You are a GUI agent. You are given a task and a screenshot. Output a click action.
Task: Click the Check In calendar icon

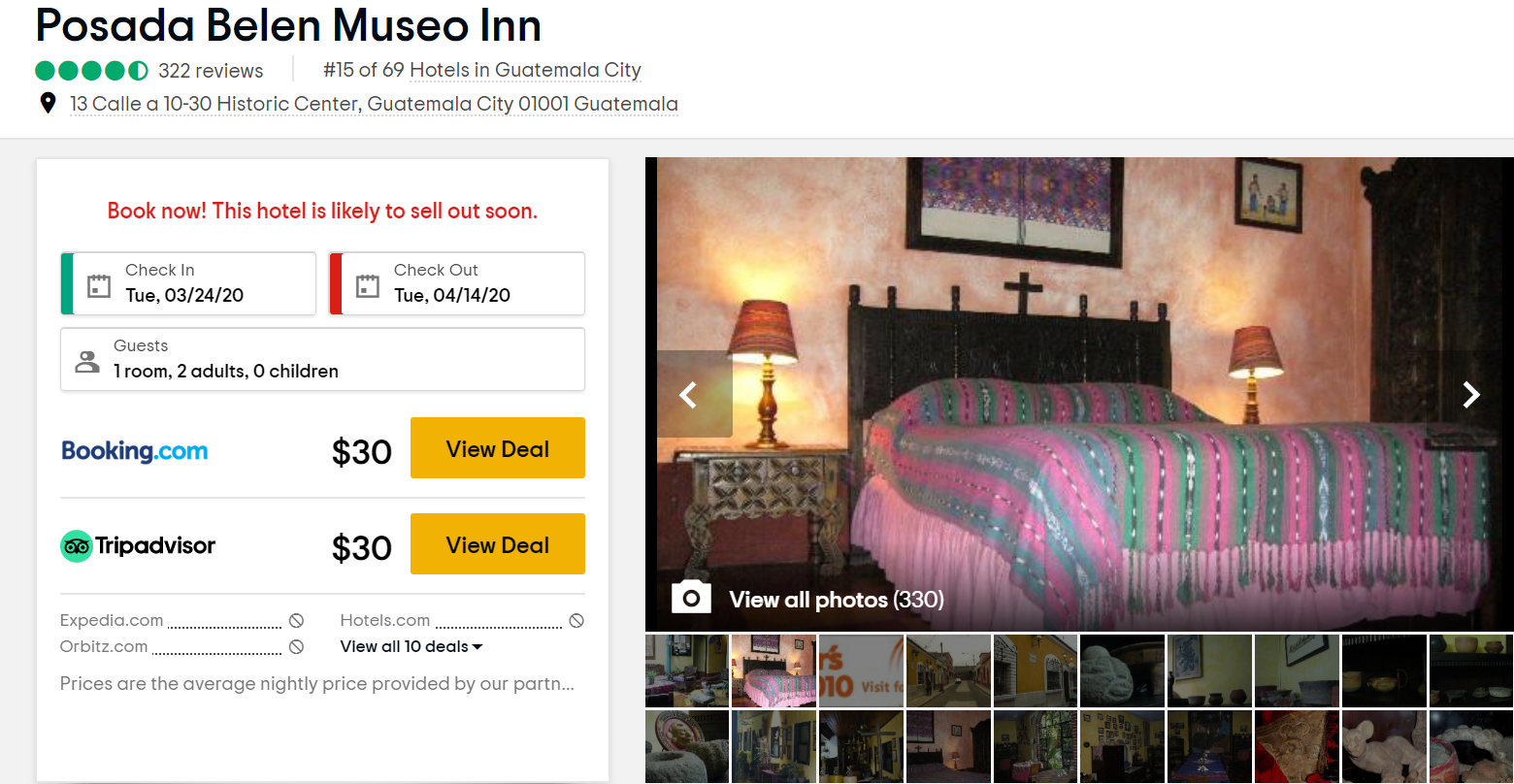[x=99, y=285]
